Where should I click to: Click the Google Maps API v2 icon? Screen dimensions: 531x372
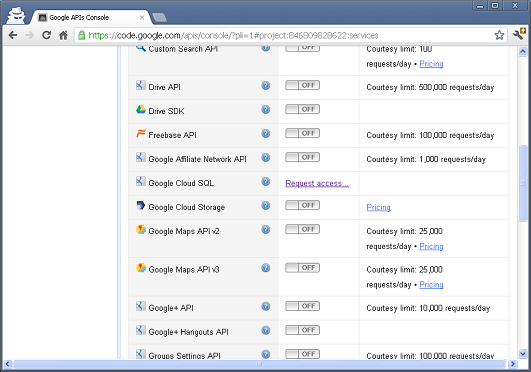[x=141, y=229]
